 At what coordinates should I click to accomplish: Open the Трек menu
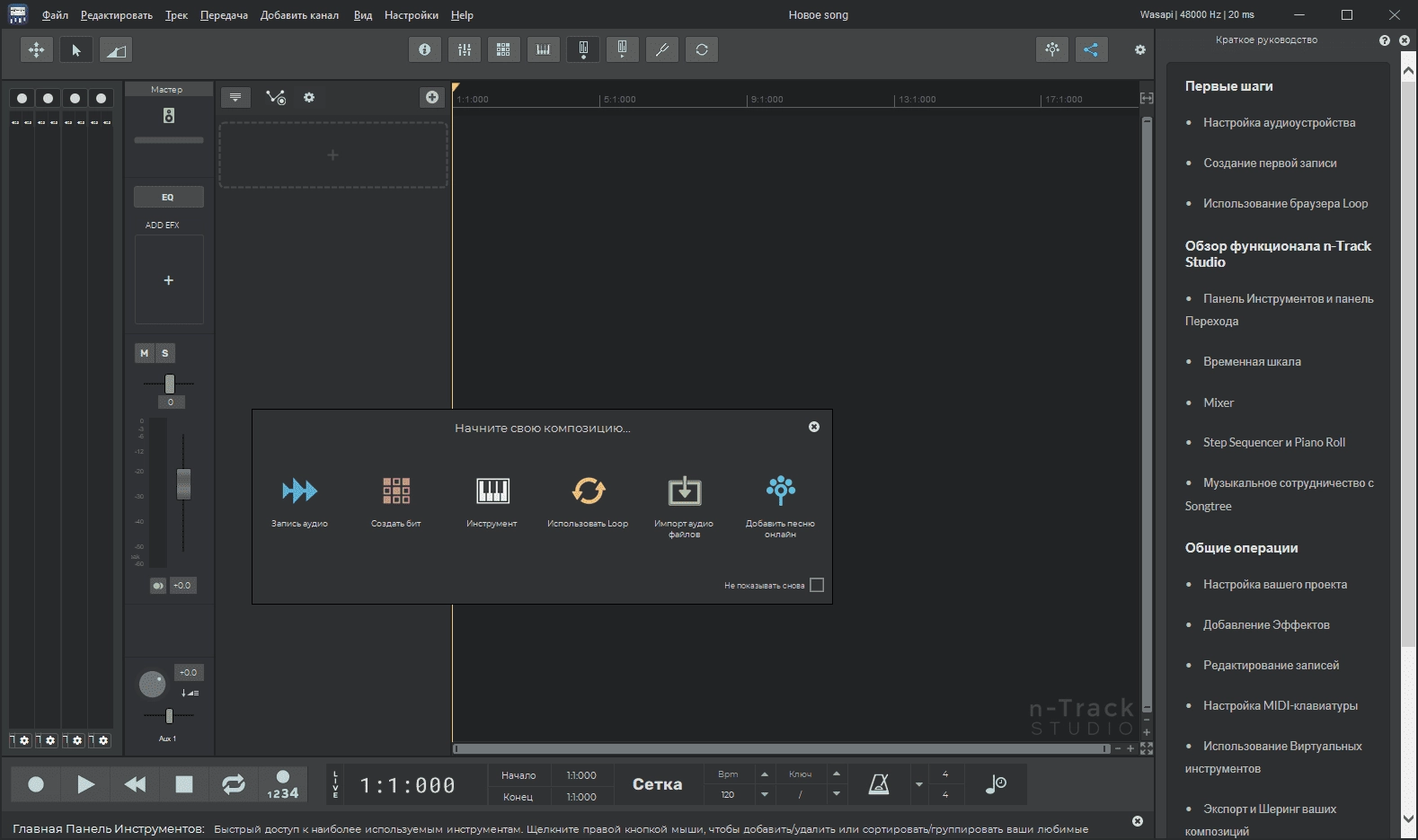point(176,15)
